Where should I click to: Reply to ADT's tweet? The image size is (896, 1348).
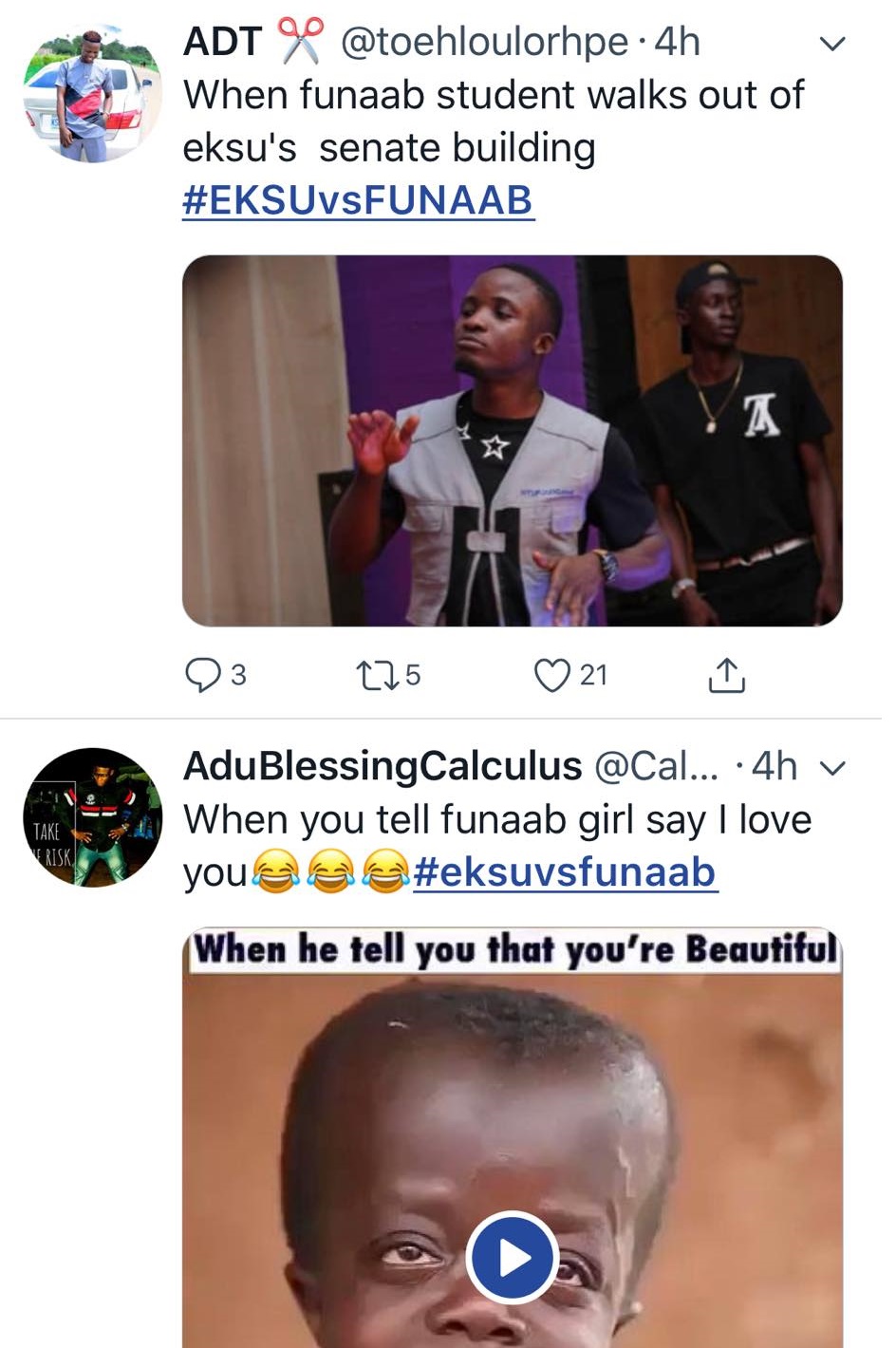point(202,675)
